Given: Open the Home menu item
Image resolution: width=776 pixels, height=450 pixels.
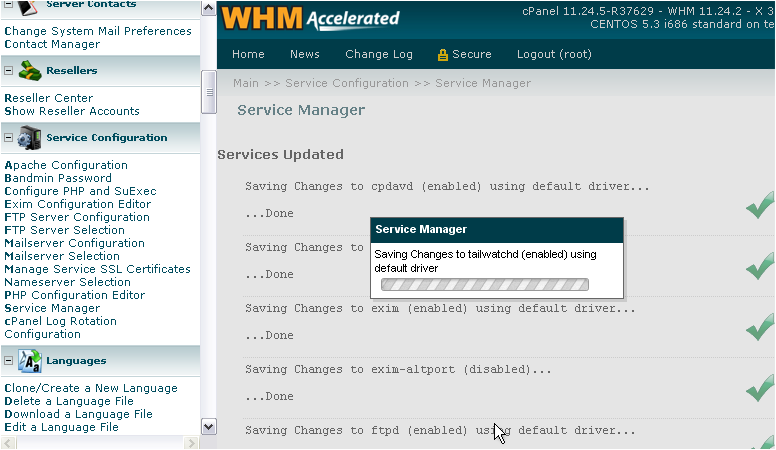Looking at the screenshot, I should [248, 54].
